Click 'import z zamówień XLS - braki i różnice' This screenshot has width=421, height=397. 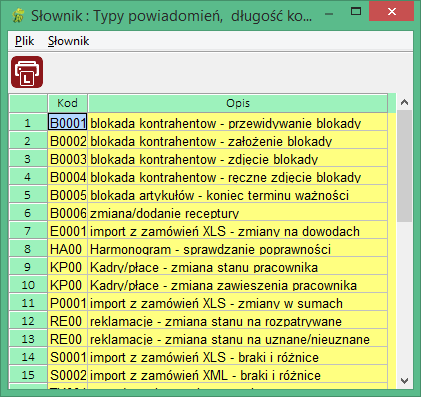(238, 357)
